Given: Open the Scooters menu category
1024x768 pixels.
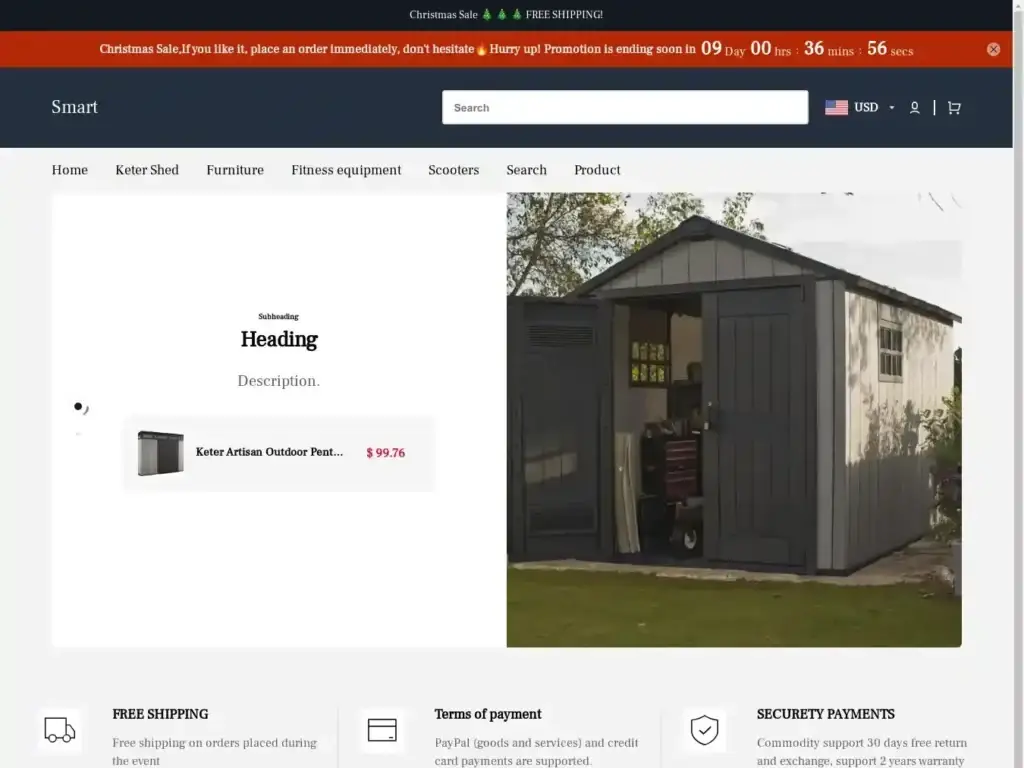Looking at the screenshot, I should [x=453, y=170].
